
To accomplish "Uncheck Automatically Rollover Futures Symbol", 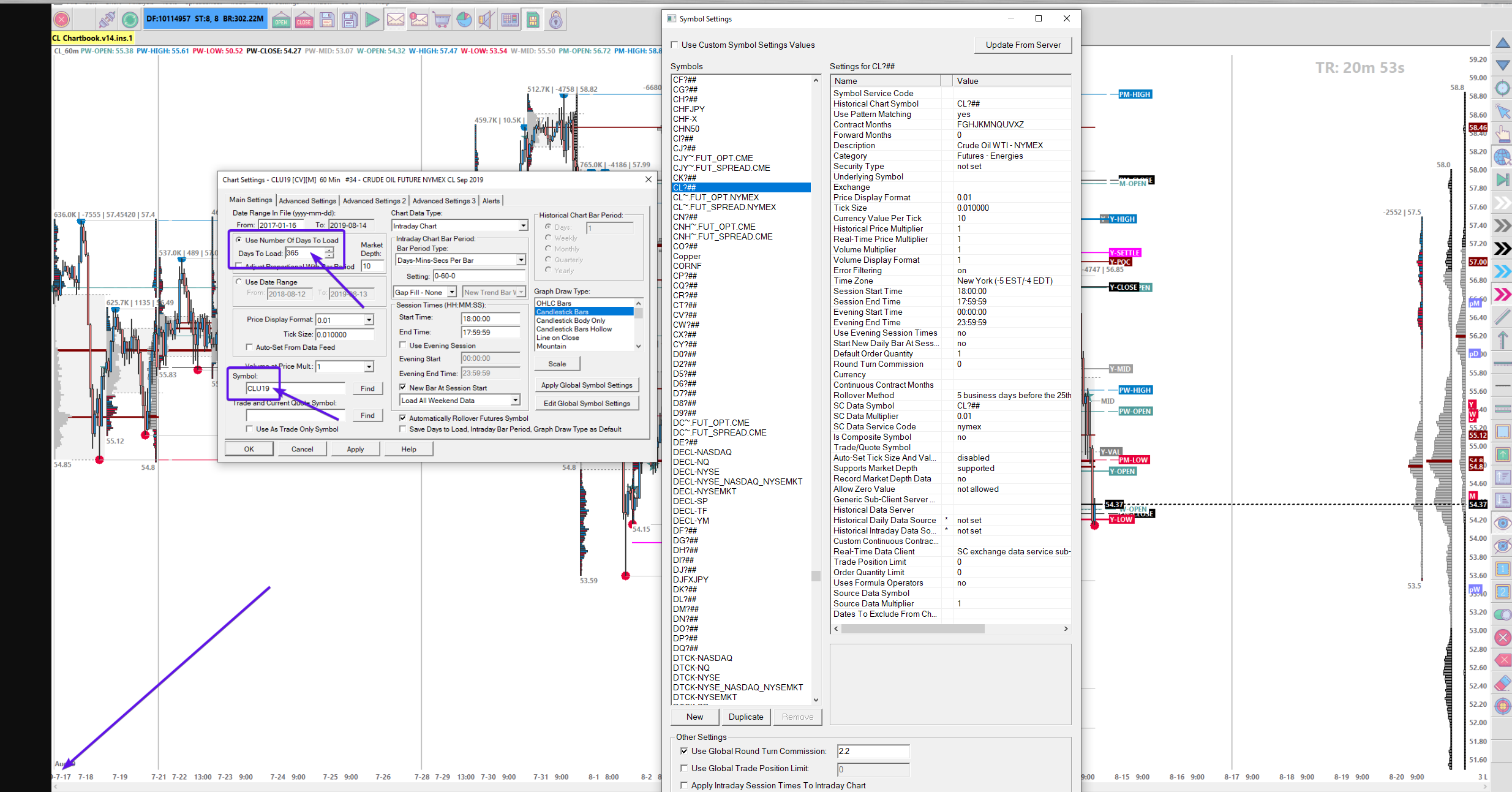I will click(x=402, y=418).
